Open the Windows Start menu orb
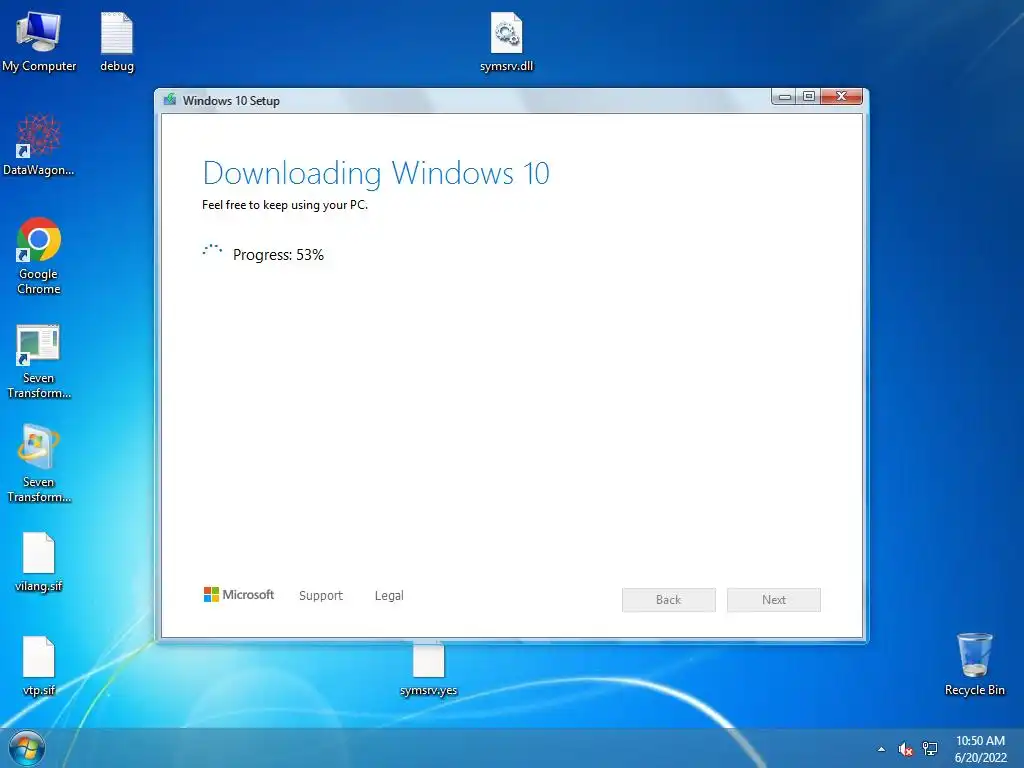This screenshot has width=1024, height=768. [x=27, y=749]
